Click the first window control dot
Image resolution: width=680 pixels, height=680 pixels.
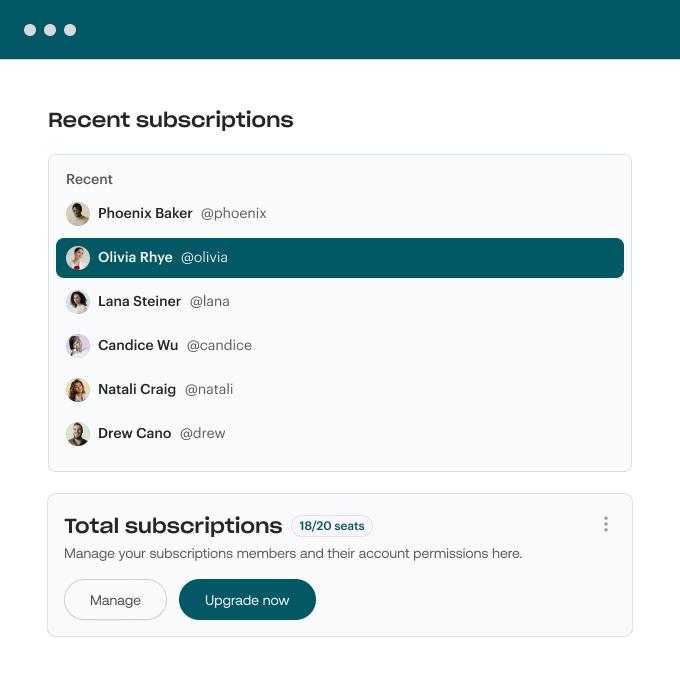pyautogui.click(x=30, y=30)
